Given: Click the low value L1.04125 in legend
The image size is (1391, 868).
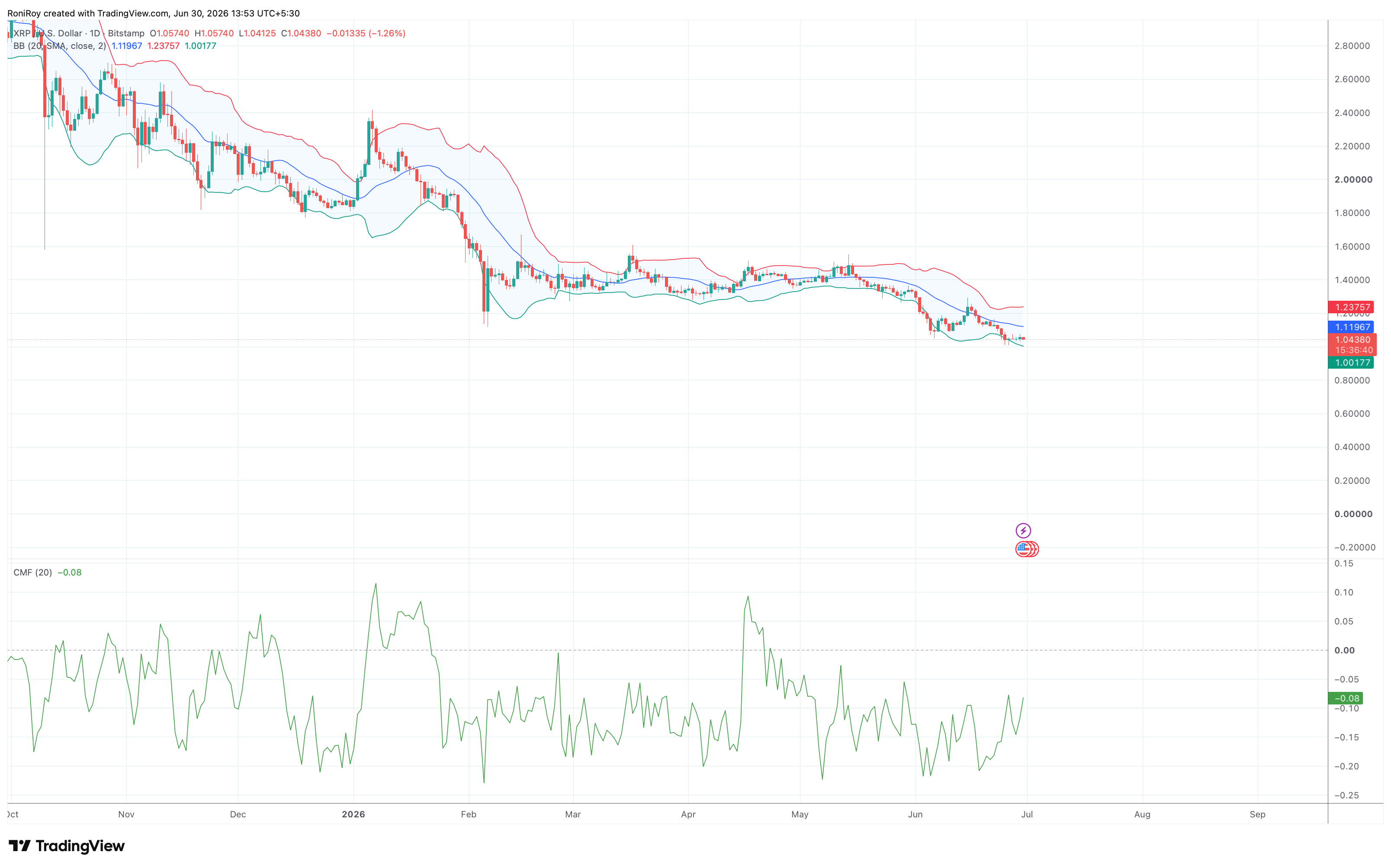Looking at the screenshot, I should click(x=257, y=33).
